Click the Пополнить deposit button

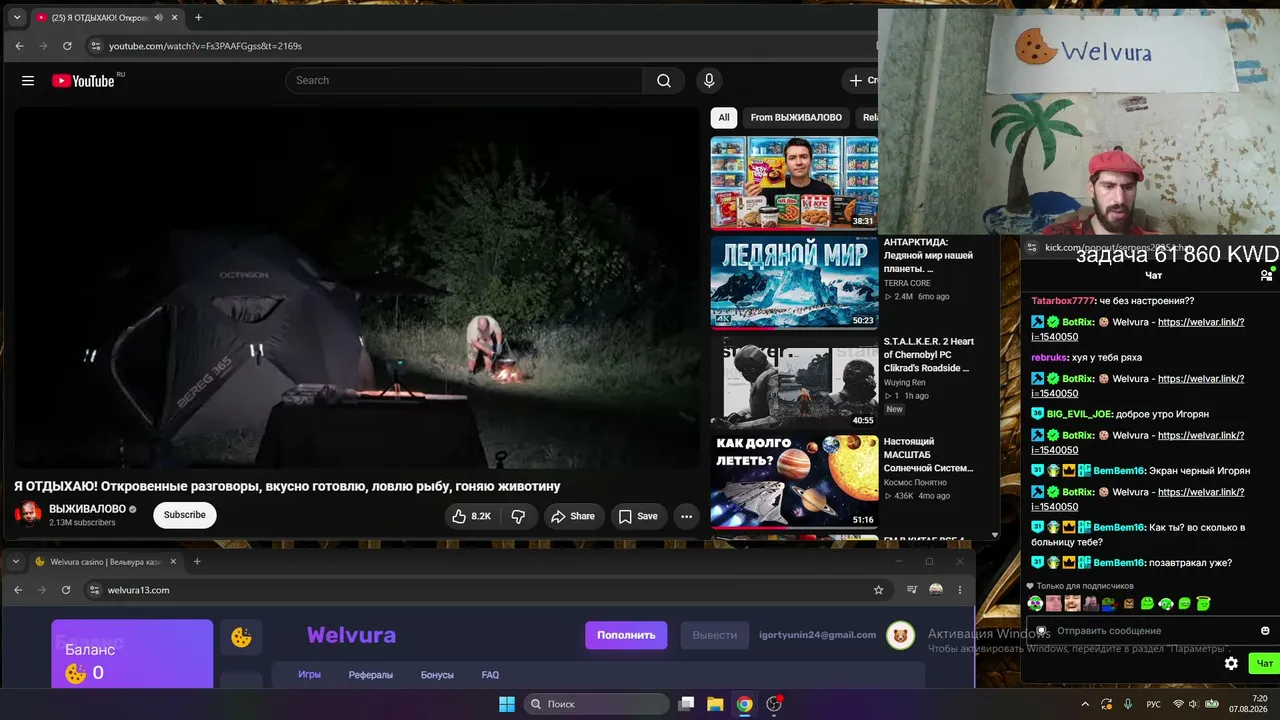point(626,635)
